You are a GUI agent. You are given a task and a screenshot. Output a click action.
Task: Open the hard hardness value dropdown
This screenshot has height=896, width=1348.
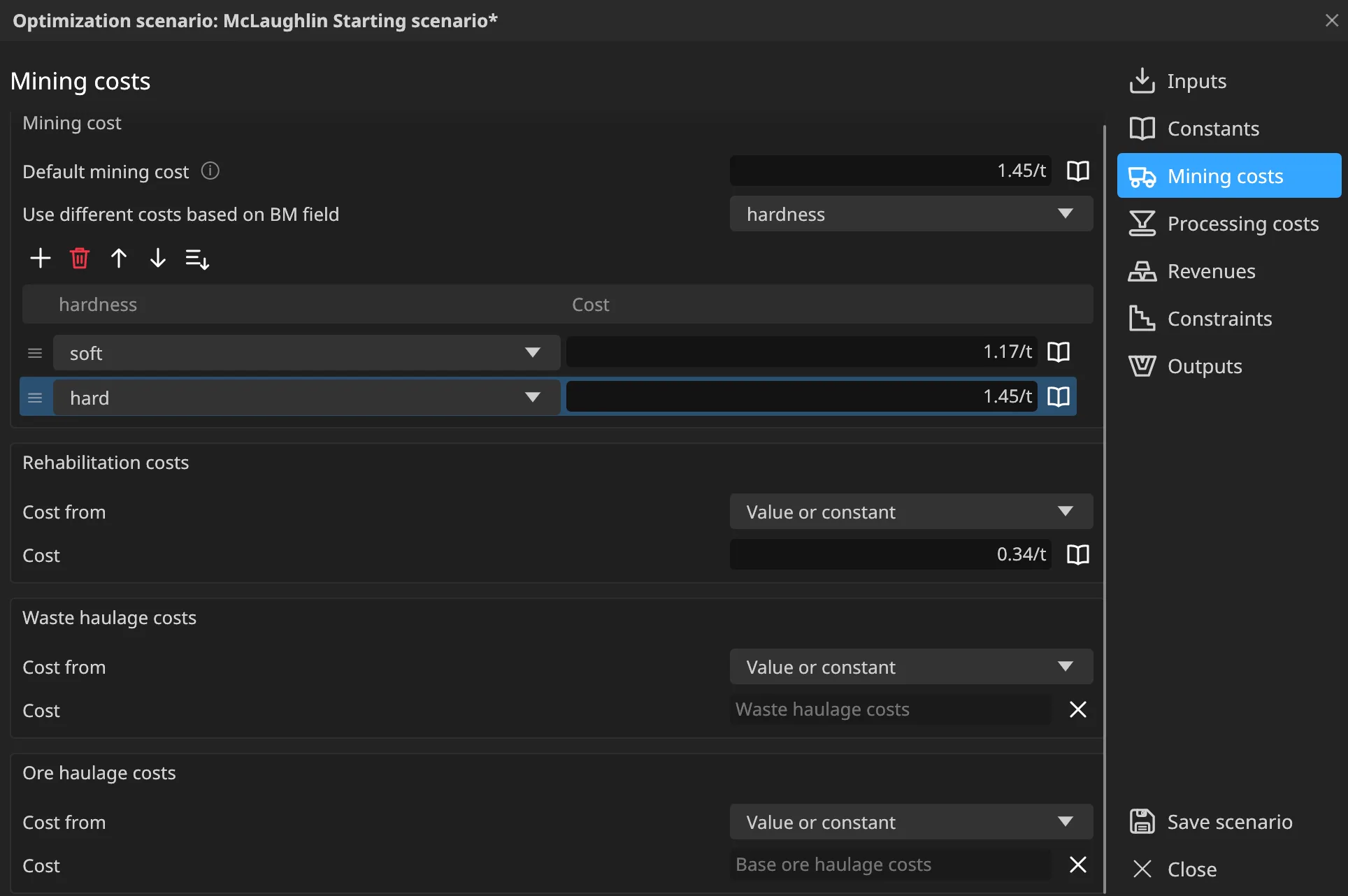pos(306,398)
